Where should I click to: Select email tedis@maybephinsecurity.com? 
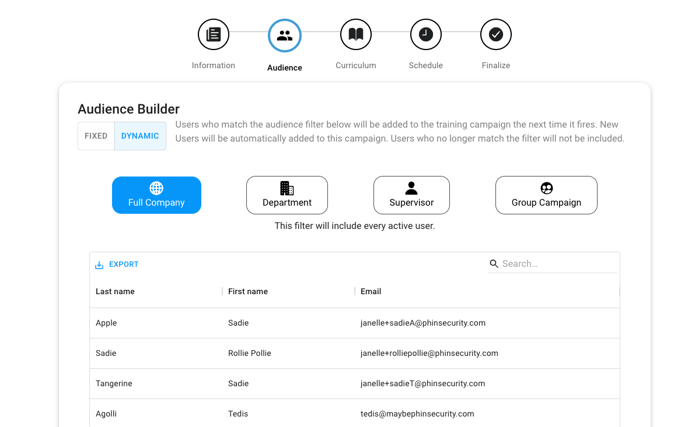417,414
